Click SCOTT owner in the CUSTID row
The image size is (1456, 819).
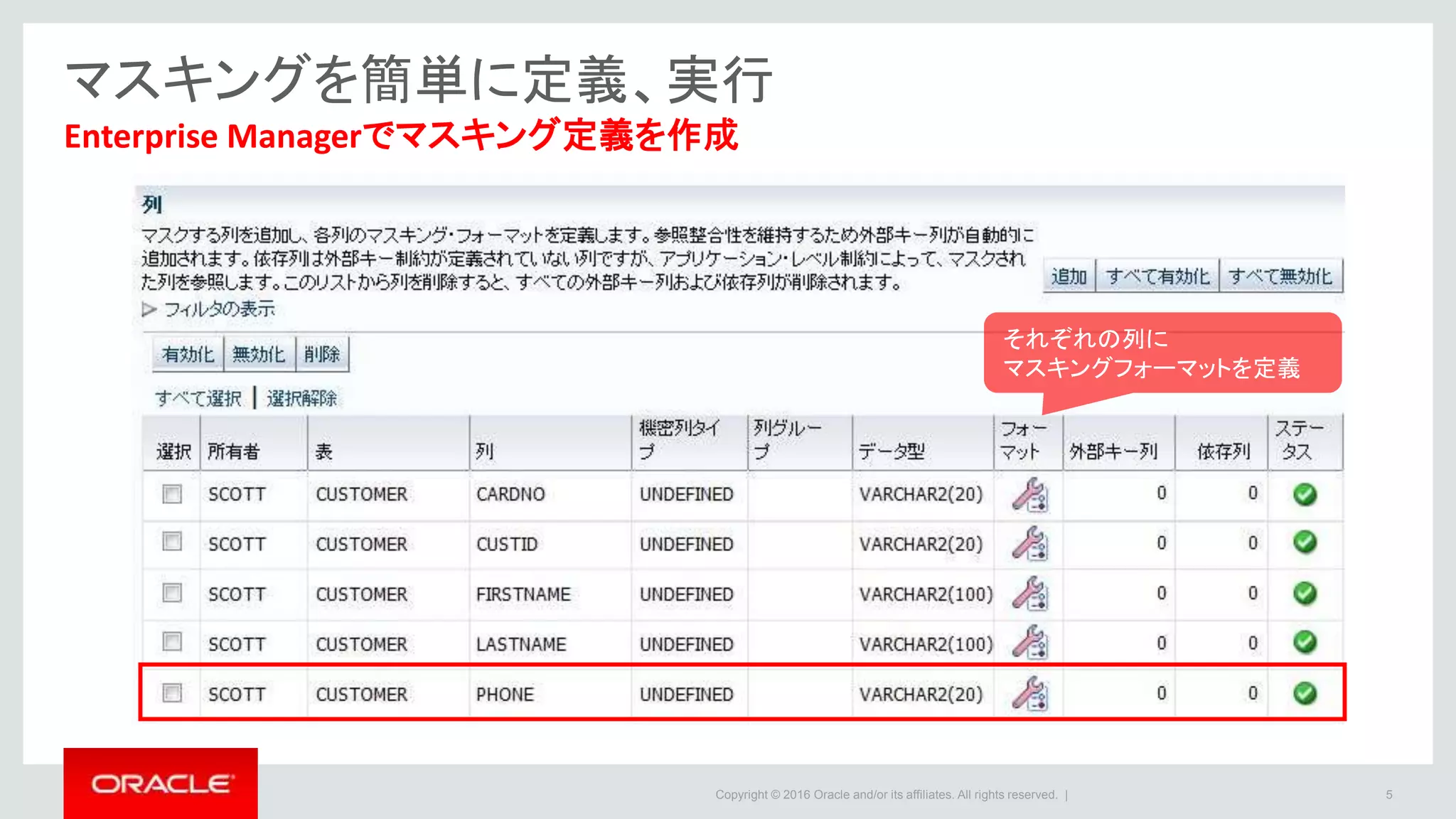(x=237, y=544)
